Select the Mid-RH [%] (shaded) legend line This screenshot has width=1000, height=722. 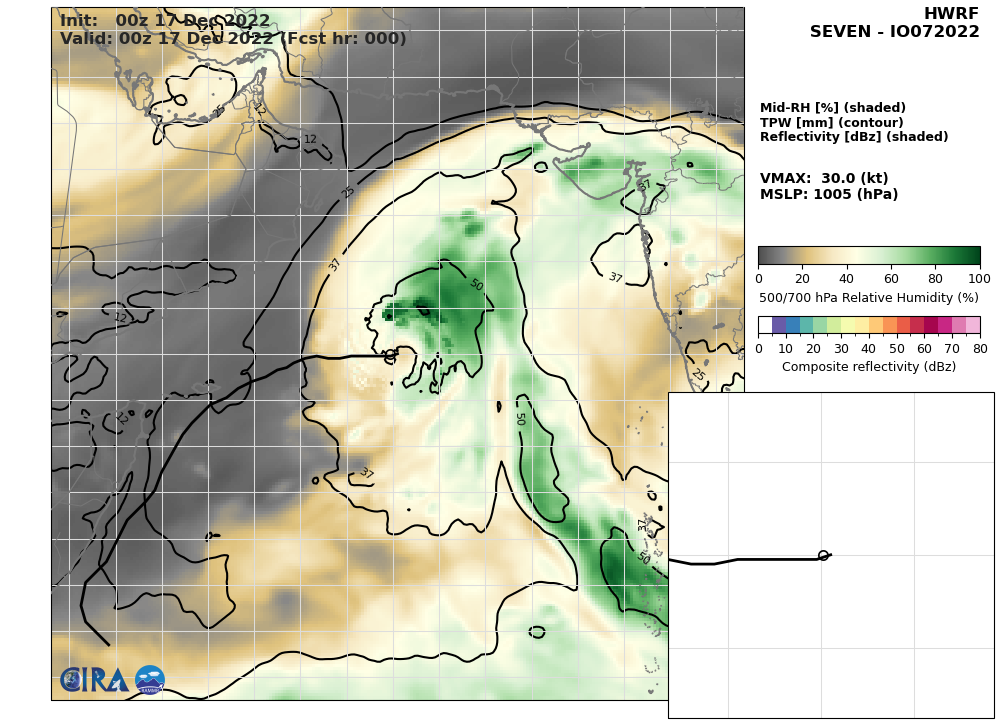point(832,108)
